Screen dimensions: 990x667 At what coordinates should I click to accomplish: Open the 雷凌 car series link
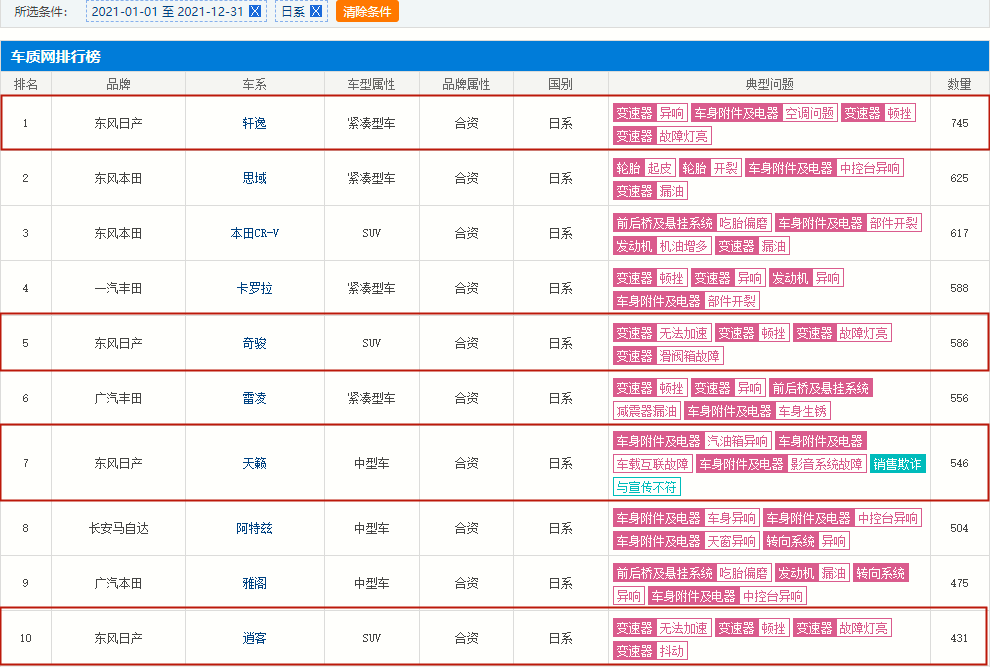coord(254,398)
